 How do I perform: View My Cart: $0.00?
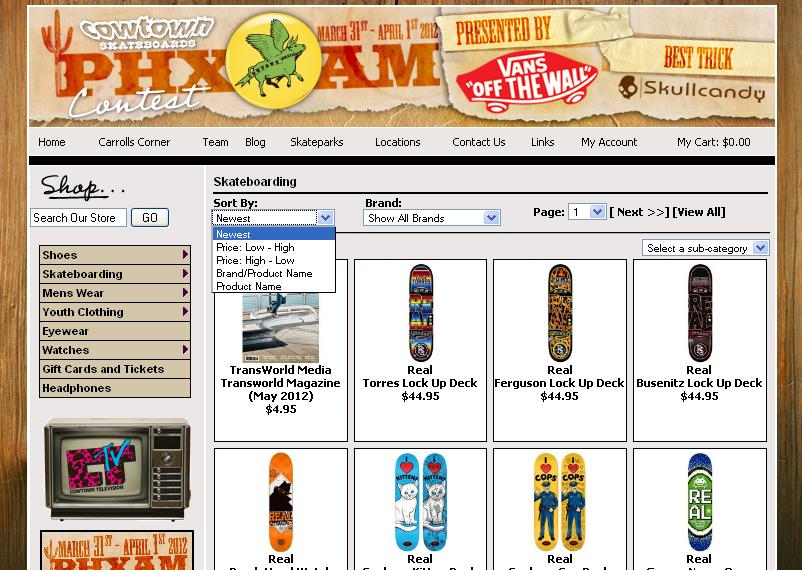tap(714, 142)
